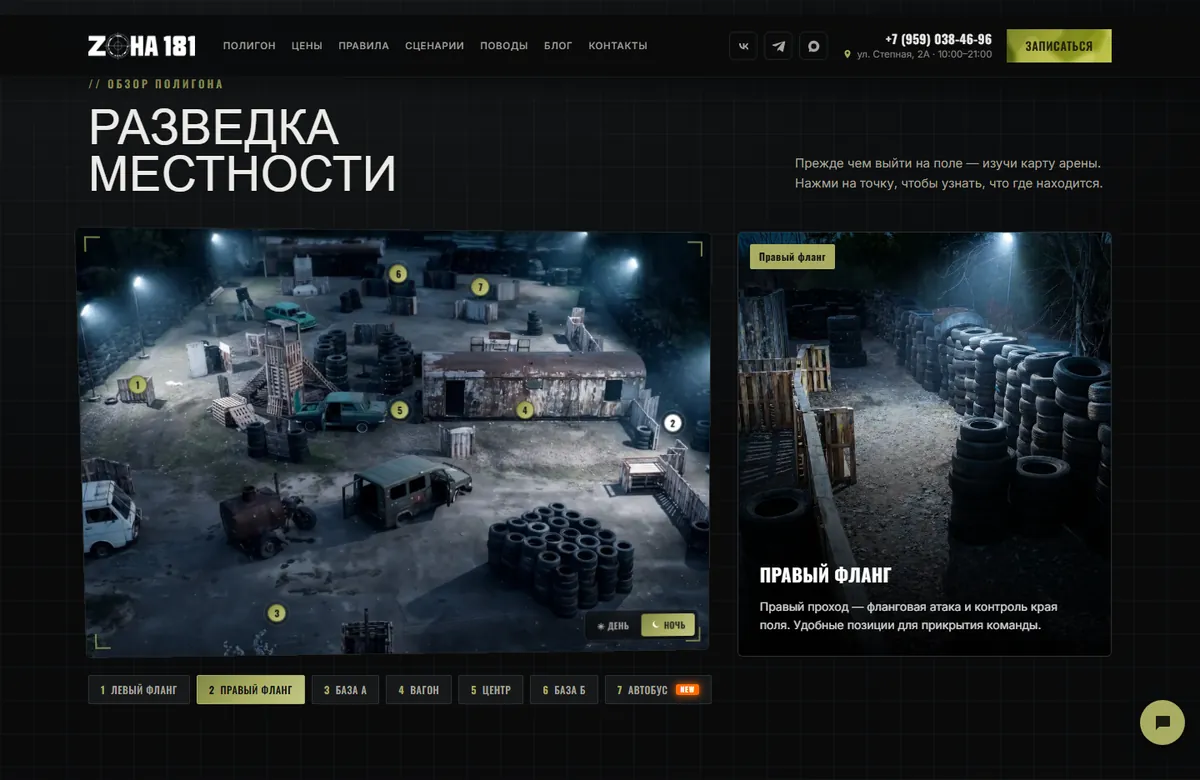This screenshot has height=780, width=1200.
Task: Select map marker 2 on the arena
Action: coord(673,423)
